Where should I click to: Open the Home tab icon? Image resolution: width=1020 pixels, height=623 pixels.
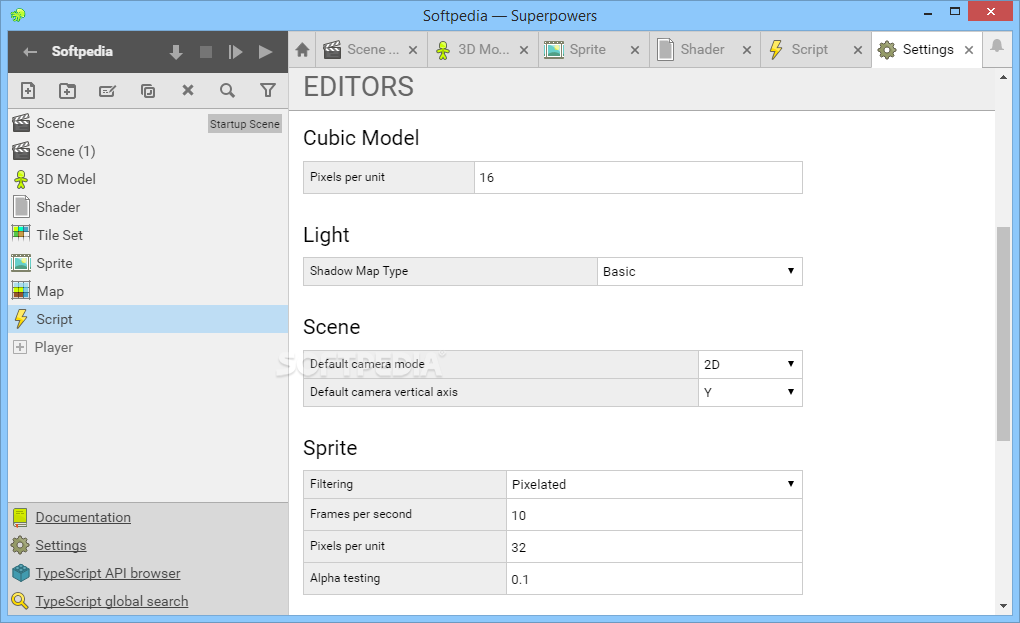(302, 49)
